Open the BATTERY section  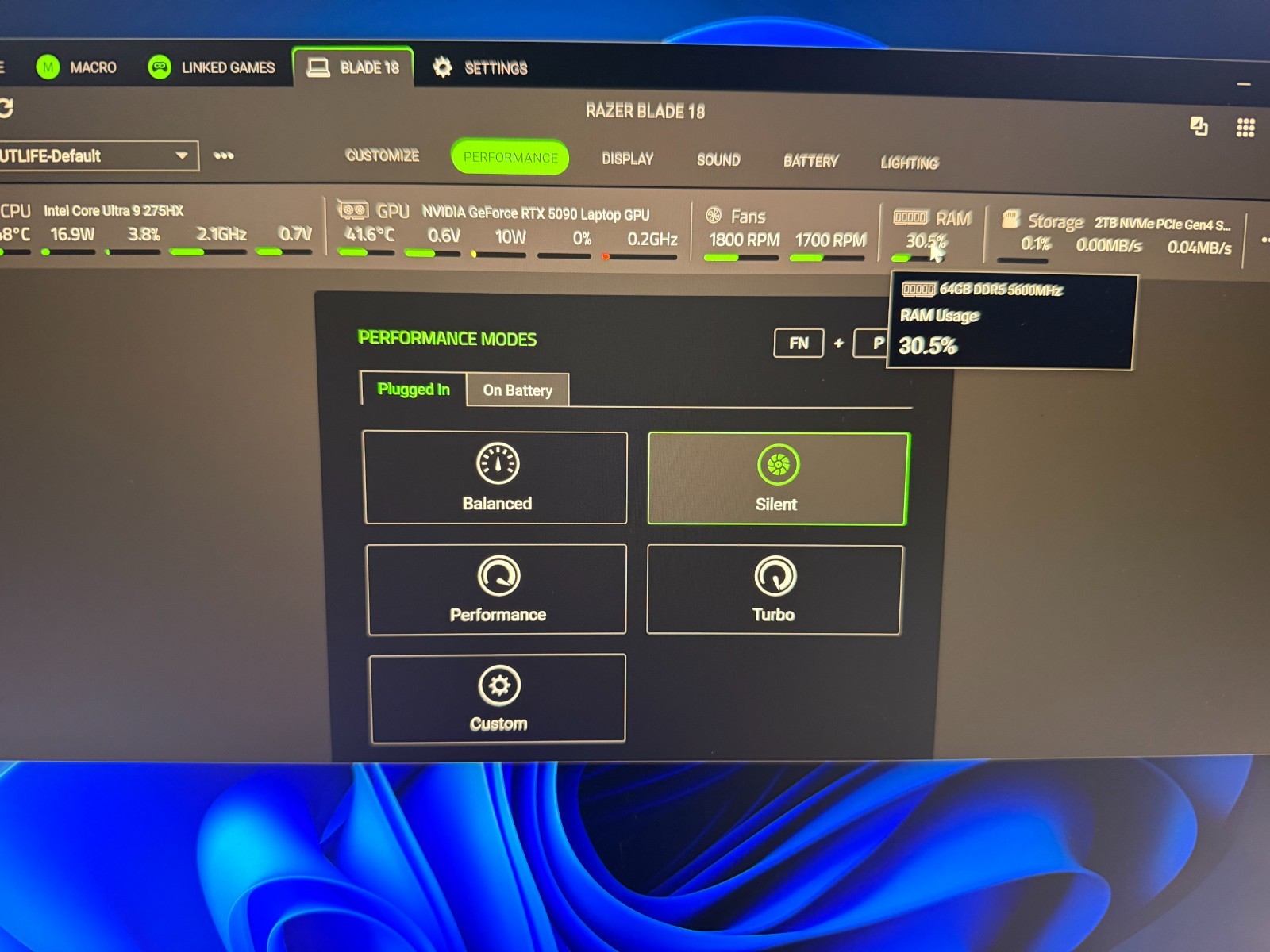click(x=810, y=161)
